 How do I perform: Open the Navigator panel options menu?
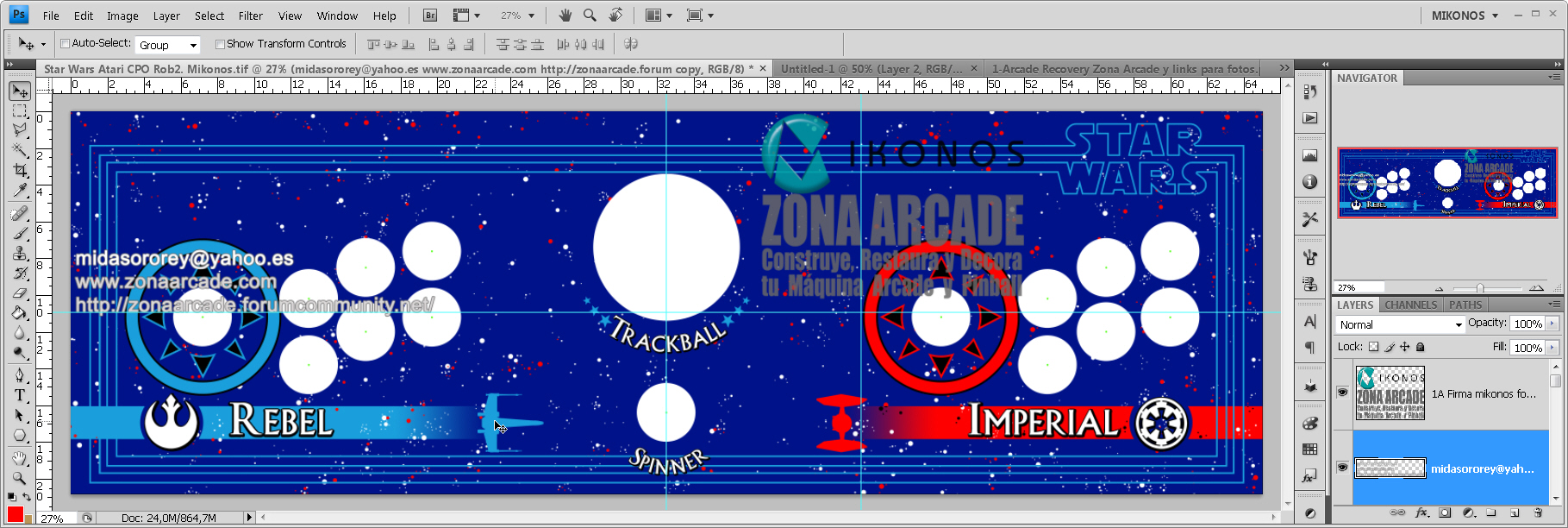(1555, 78)
